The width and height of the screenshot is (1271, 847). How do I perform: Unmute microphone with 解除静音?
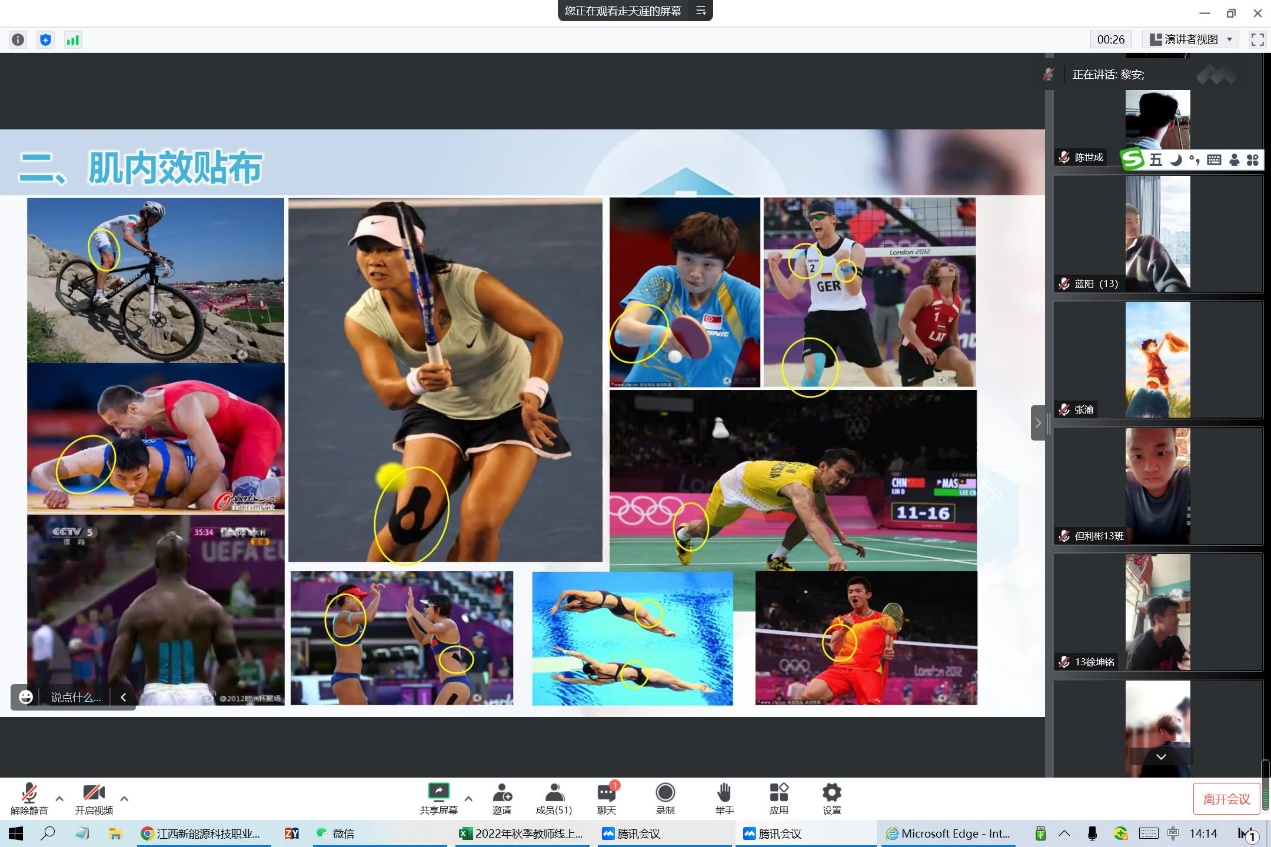(29, 799)
